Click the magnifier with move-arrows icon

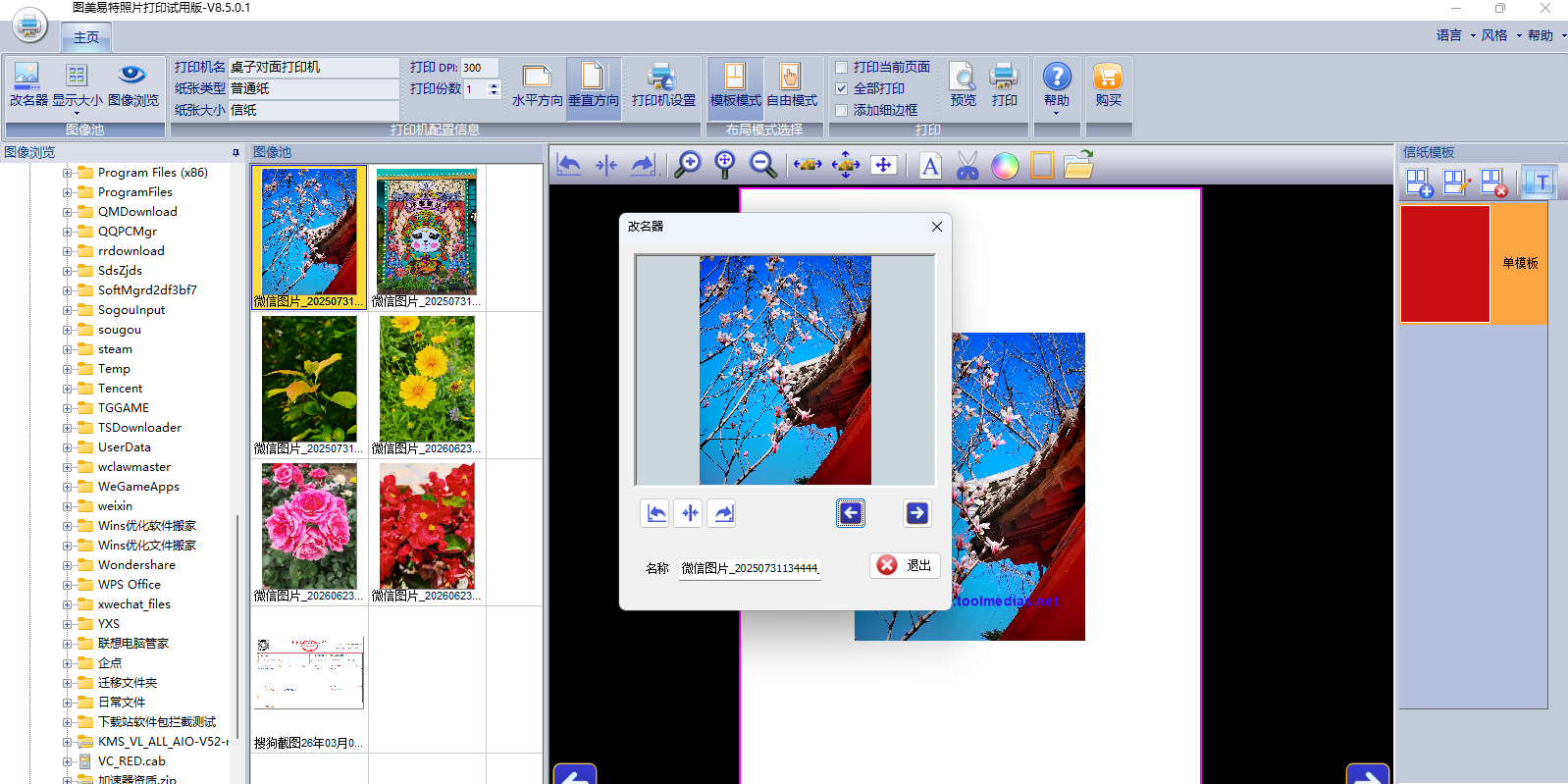point(725,165)
